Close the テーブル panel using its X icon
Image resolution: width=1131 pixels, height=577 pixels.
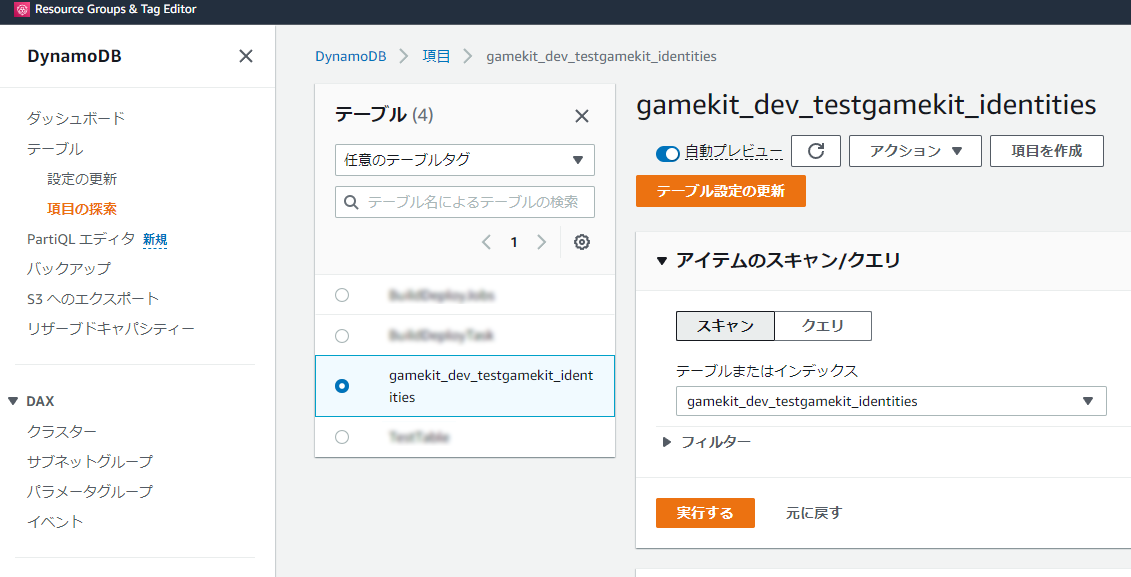pyautogui.click(x=581, y=116)
